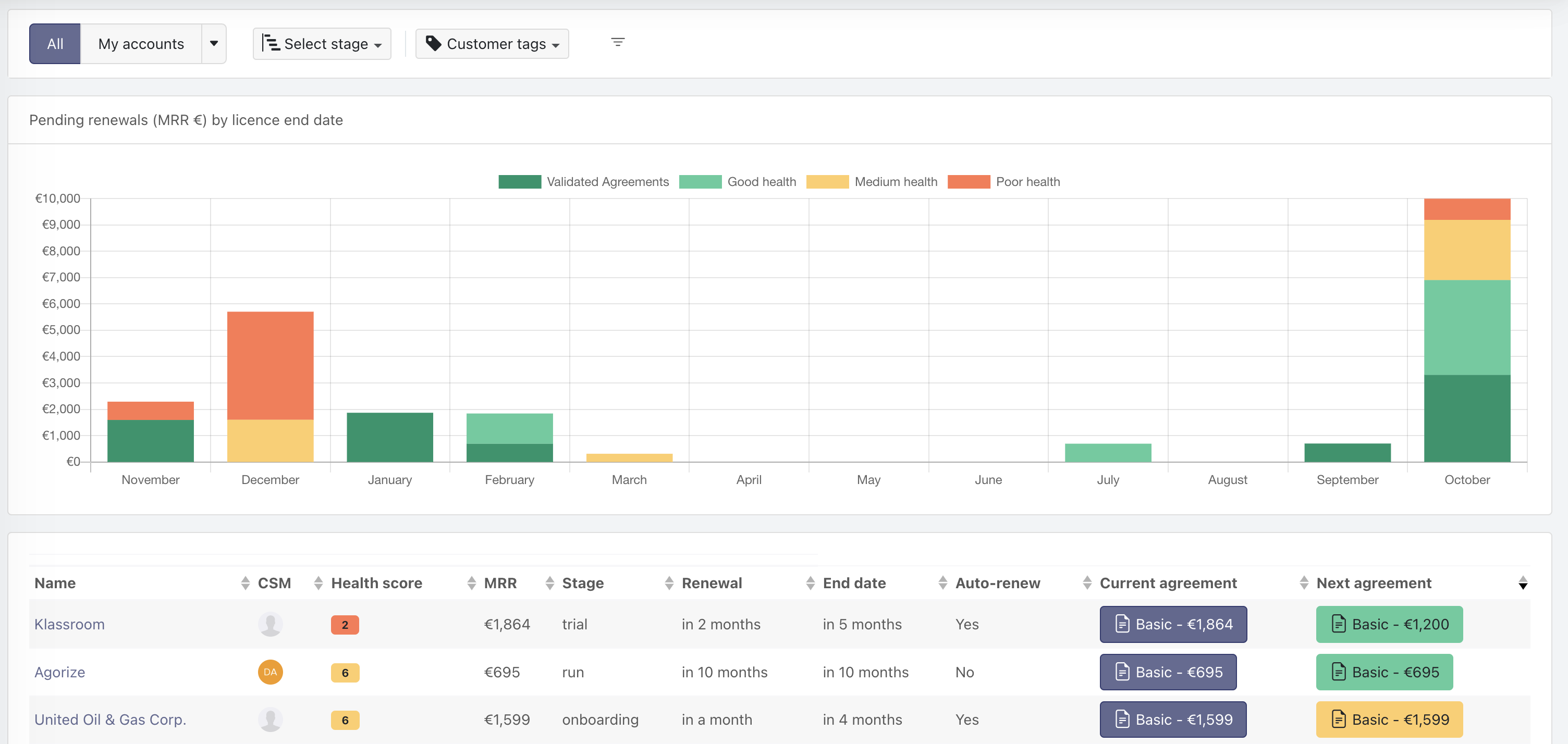Sort by Next agreement column arrows

click(x=1522, y=584)
